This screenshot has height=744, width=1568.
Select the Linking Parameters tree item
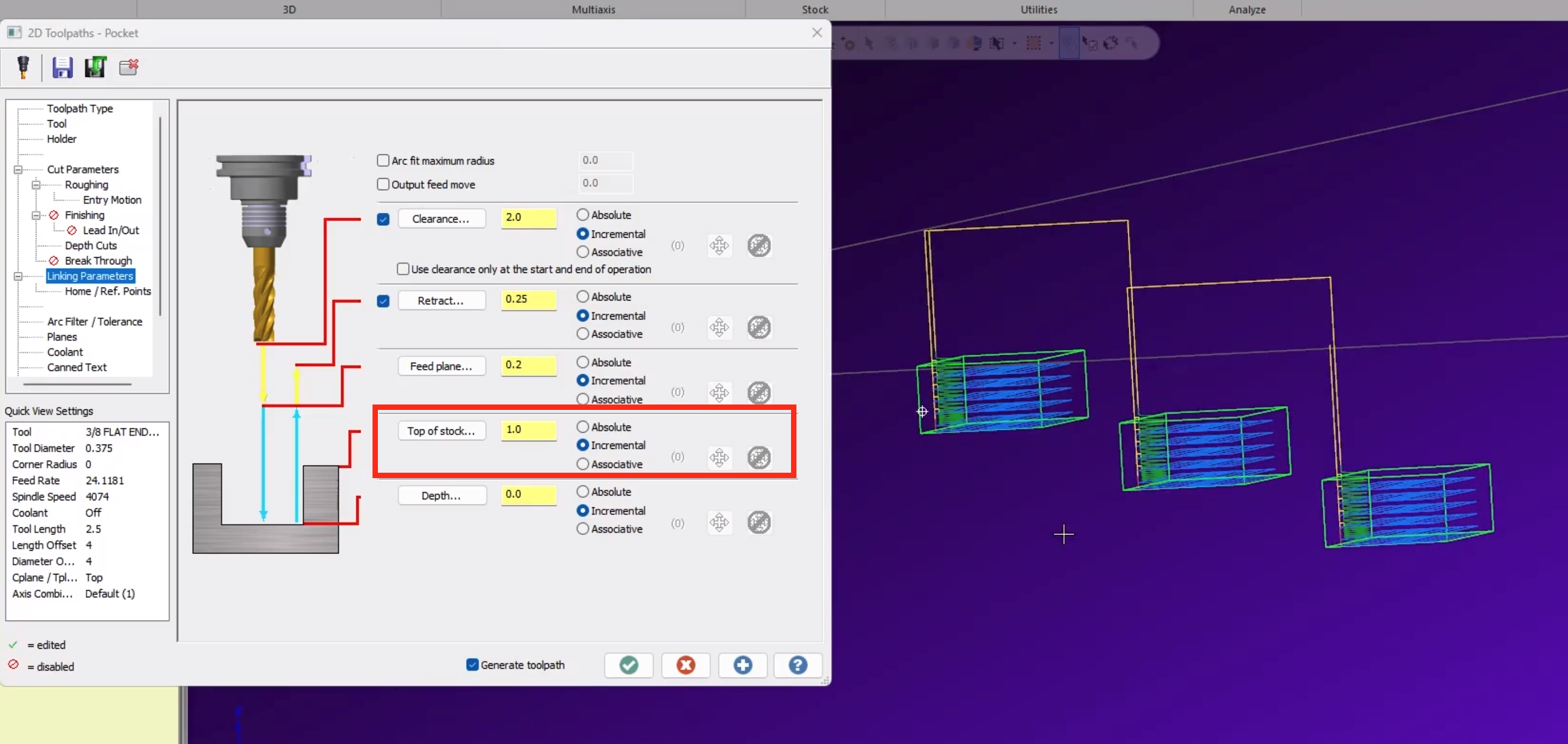pyautogui.click(x=89, y=275)
